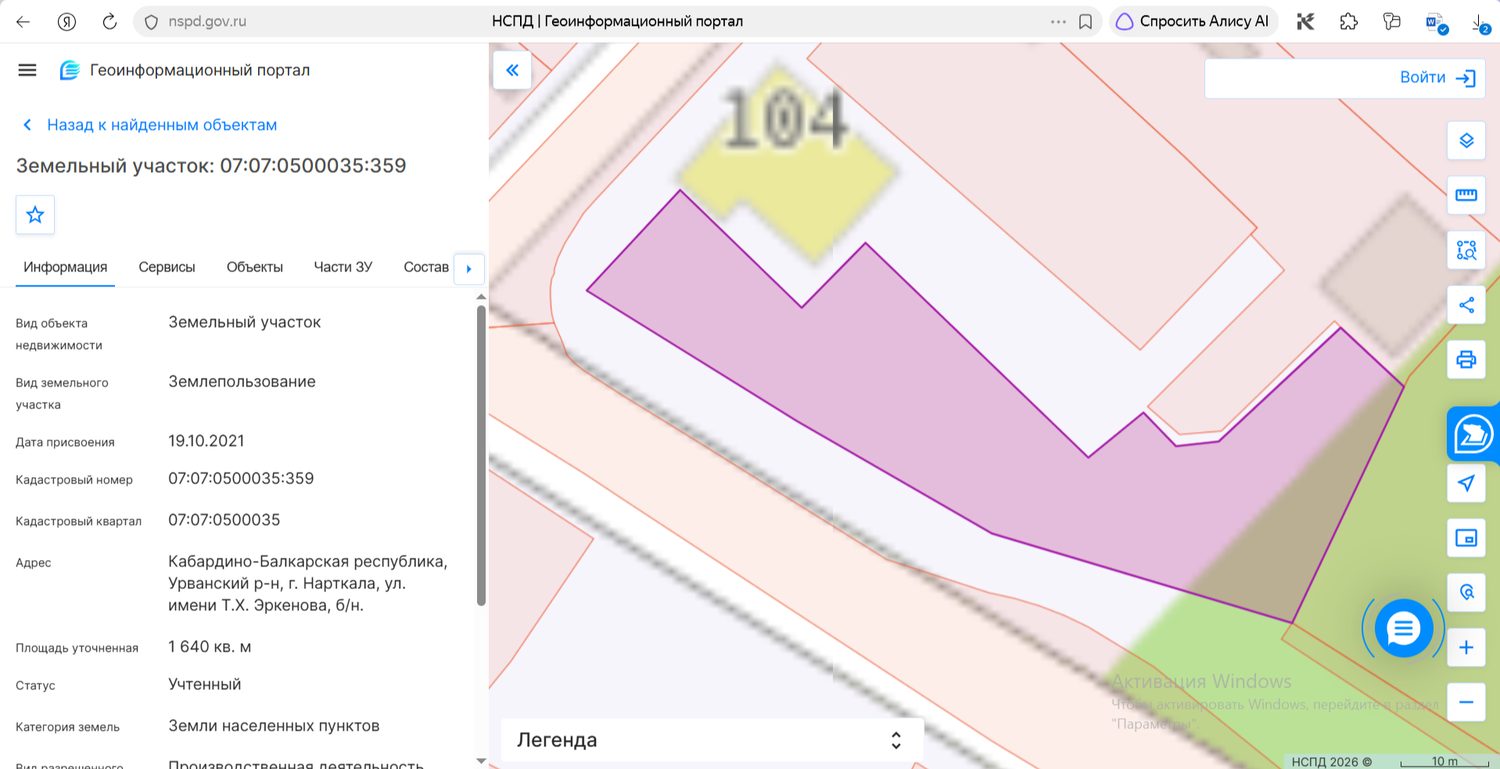Open the three-dot menu in address bar
Image resolution: width=1500 pixels, height=769 pixels.
coord(1058,21)
